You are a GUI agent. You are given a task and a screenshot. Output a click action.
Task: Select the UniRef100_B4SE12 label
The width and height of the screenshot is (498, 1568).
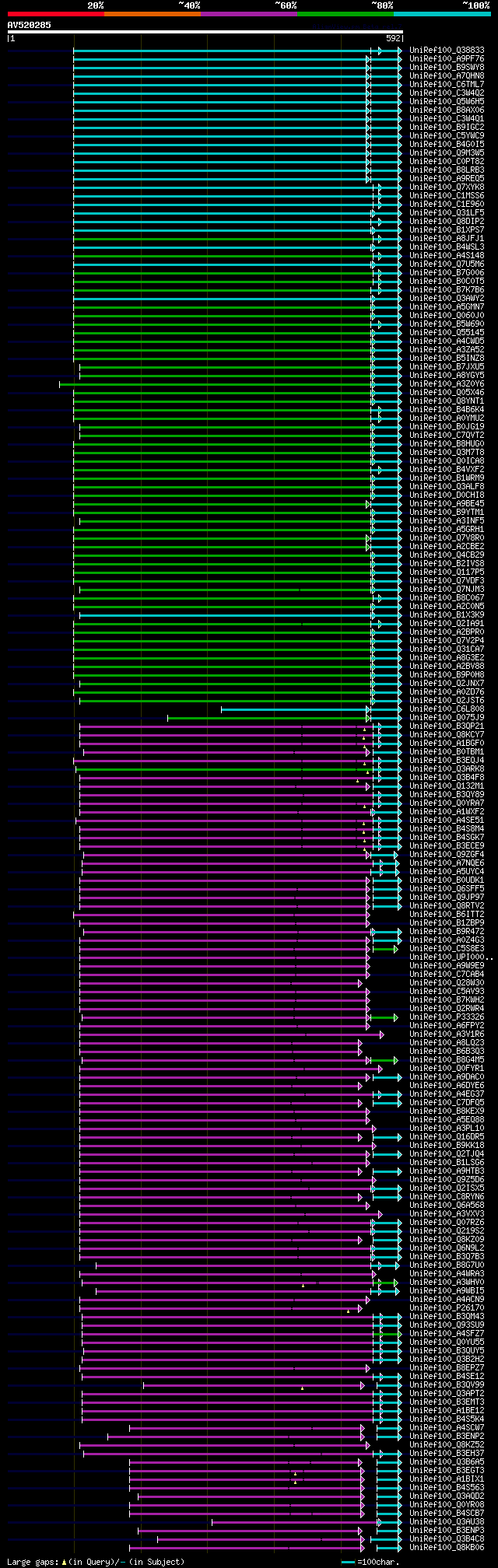[447, 1377]
